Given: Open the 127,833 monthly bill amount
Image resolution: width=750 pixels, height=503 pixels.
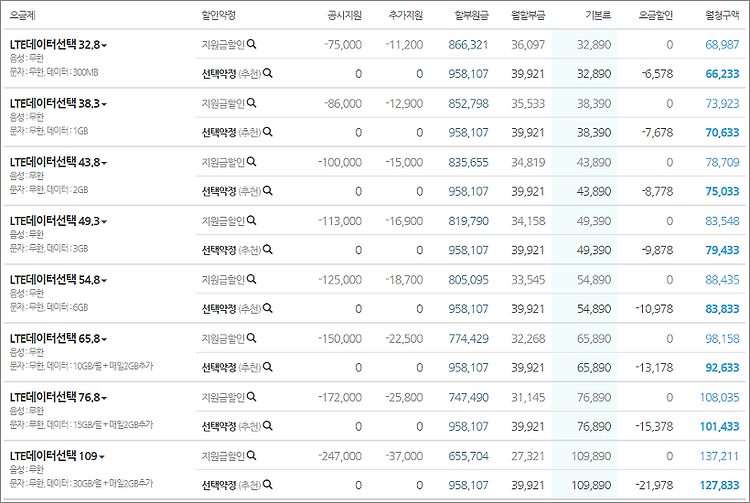Looking at the screenshot, I should tap(718, 485).
